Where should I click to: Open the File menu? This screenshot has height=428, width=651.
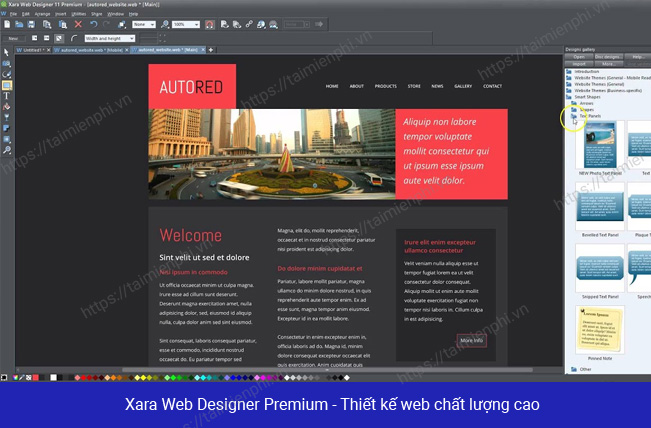coord(13,14)
